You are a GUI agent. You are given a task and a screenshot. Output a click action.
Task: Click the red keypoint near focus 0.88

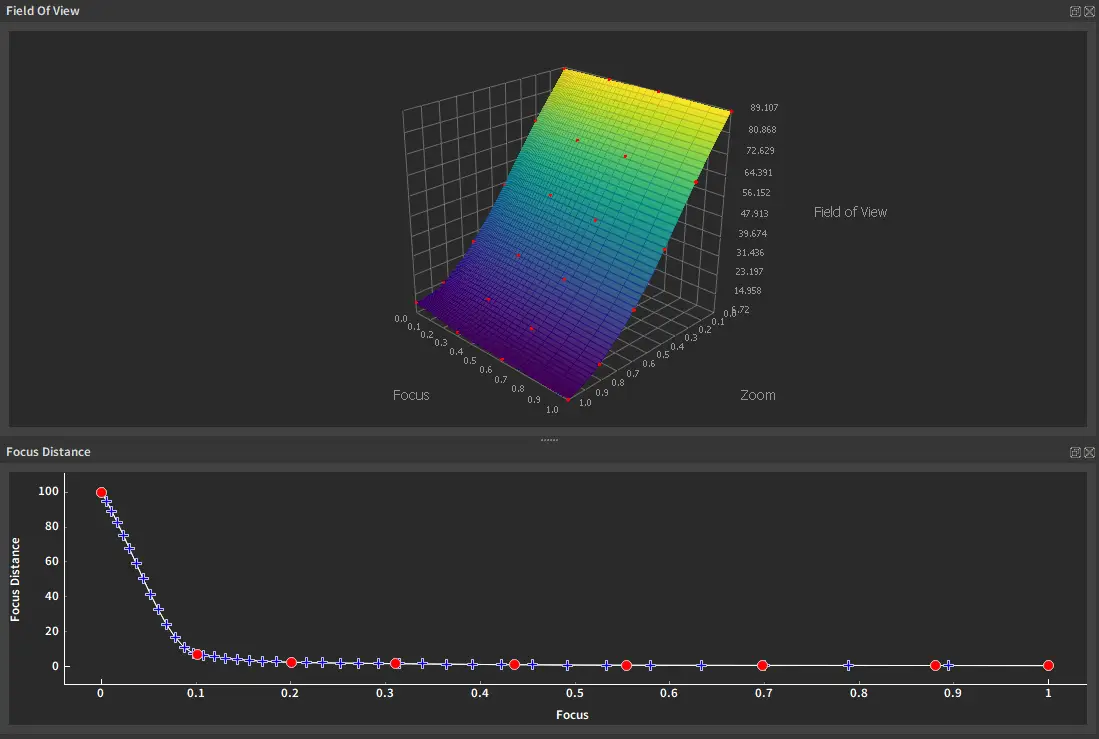[935, 665]
